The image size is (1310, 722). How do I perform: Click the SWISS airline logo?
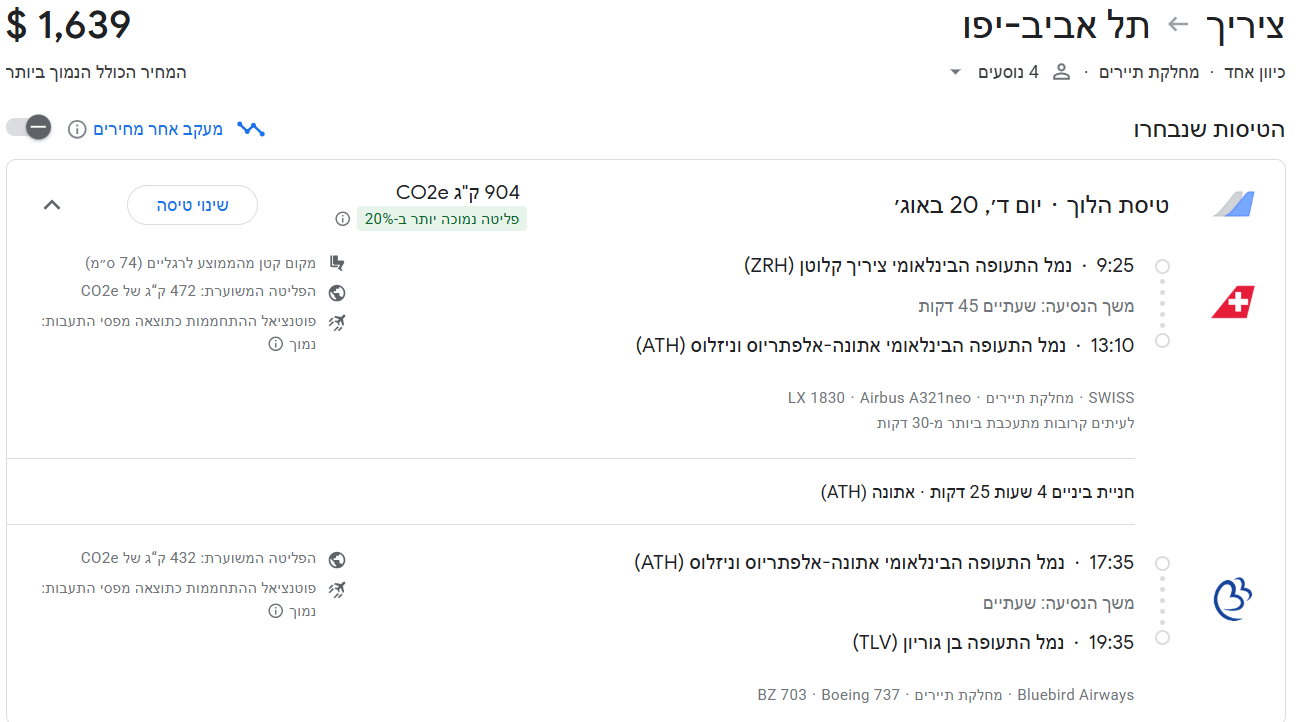[1233, 302]
